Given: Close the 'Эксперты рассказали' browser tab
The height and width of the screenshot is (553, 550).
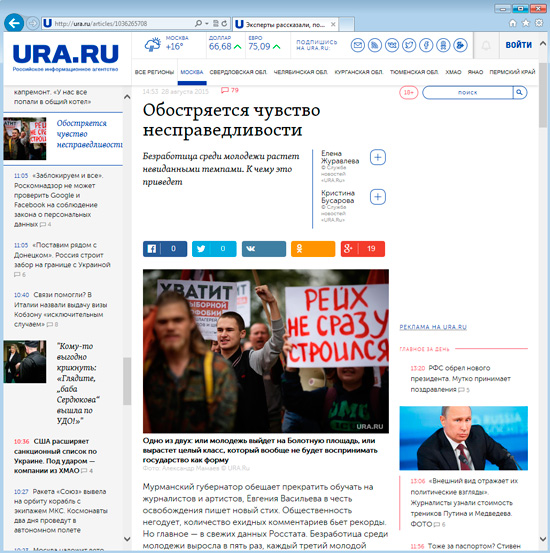Looking at the screenshot, I should (333, 24).
